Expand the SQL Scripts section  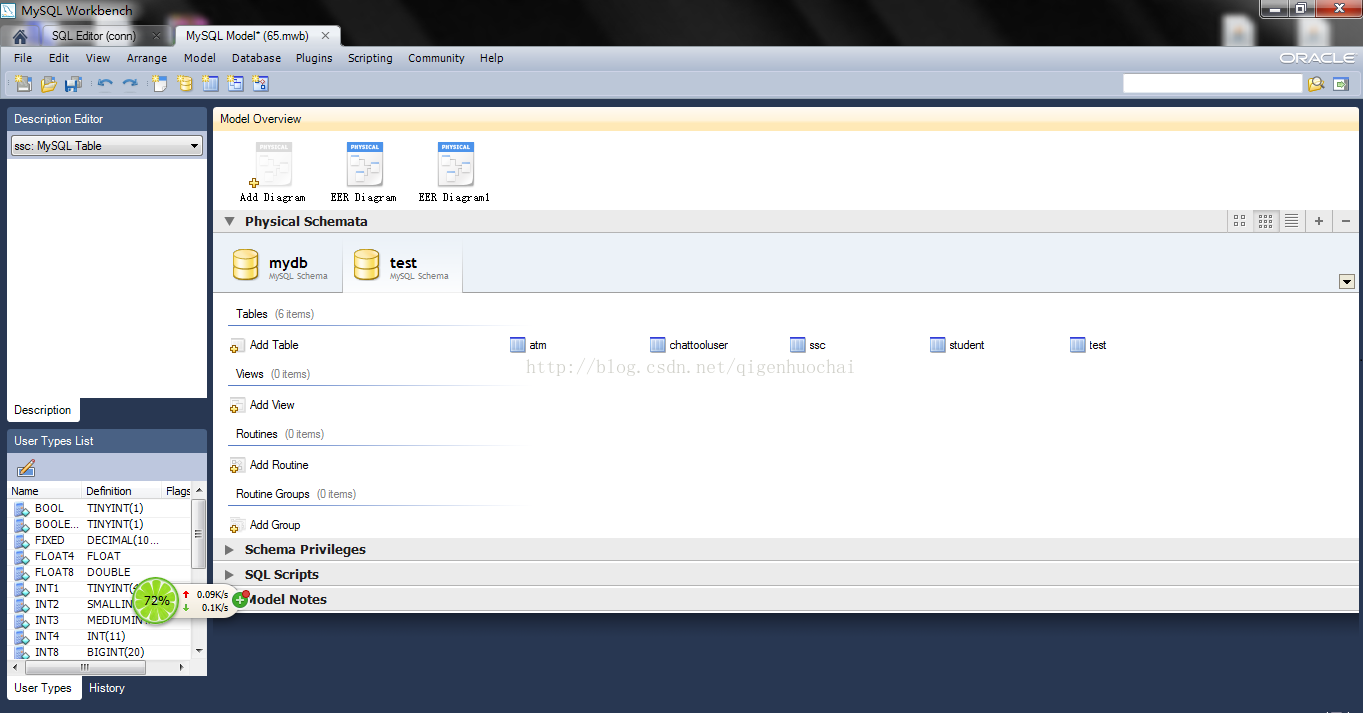(x=229, y=575)
